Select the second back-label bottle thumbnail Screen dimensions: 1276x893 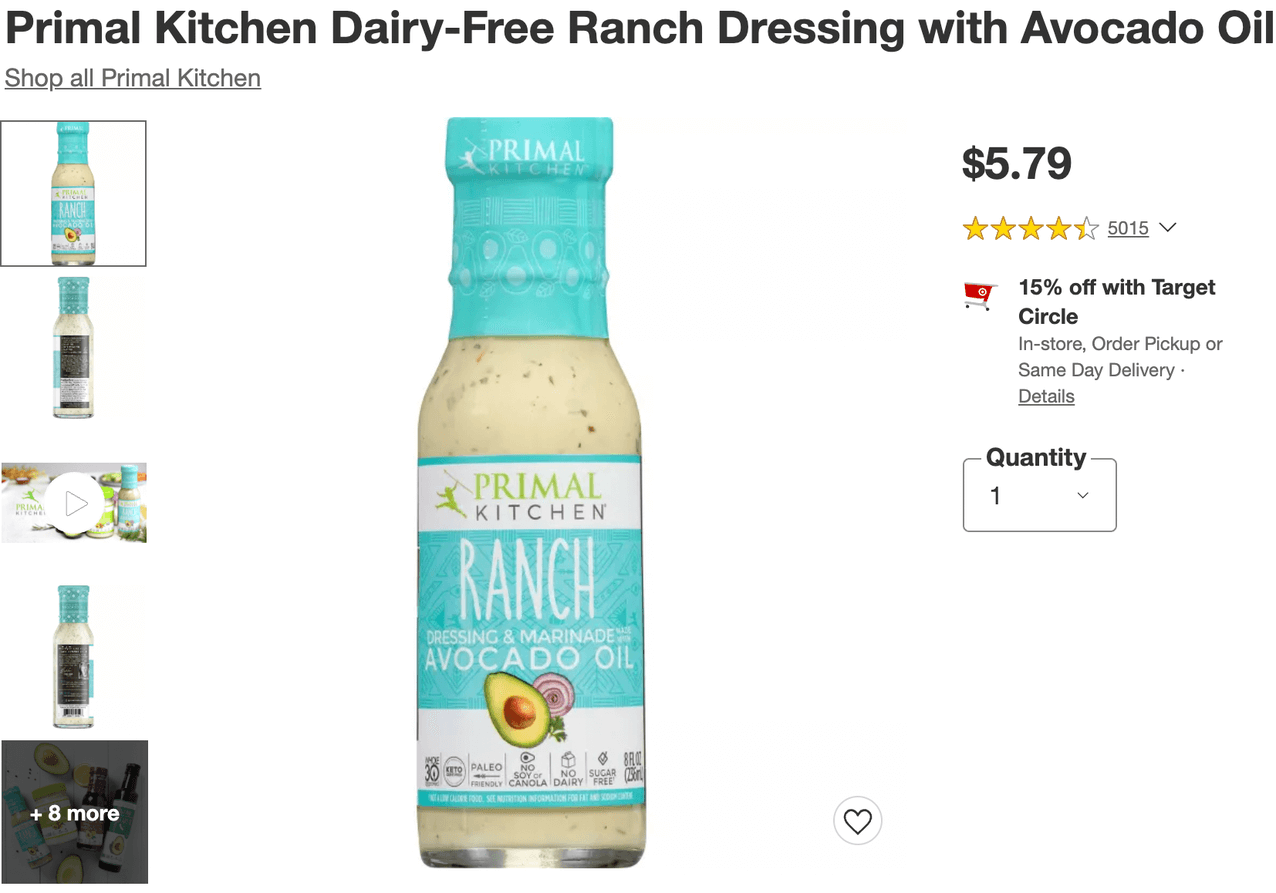click(x=74, y=348)
